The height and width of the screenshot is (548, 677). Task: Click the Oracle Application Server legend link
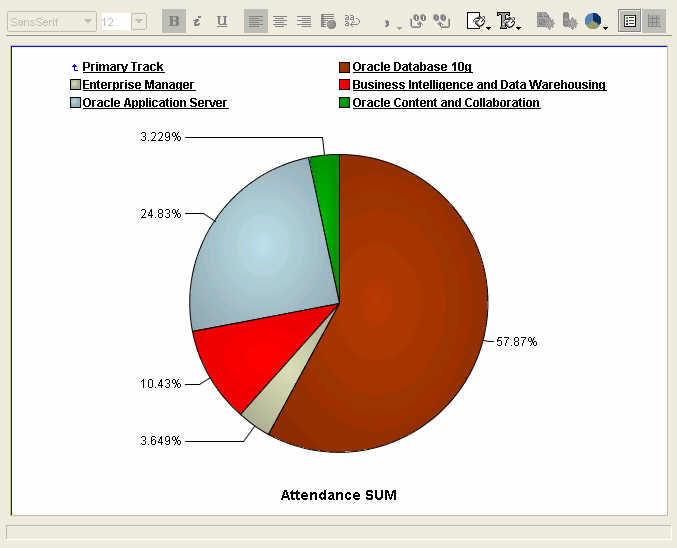[x=155, y=103]
